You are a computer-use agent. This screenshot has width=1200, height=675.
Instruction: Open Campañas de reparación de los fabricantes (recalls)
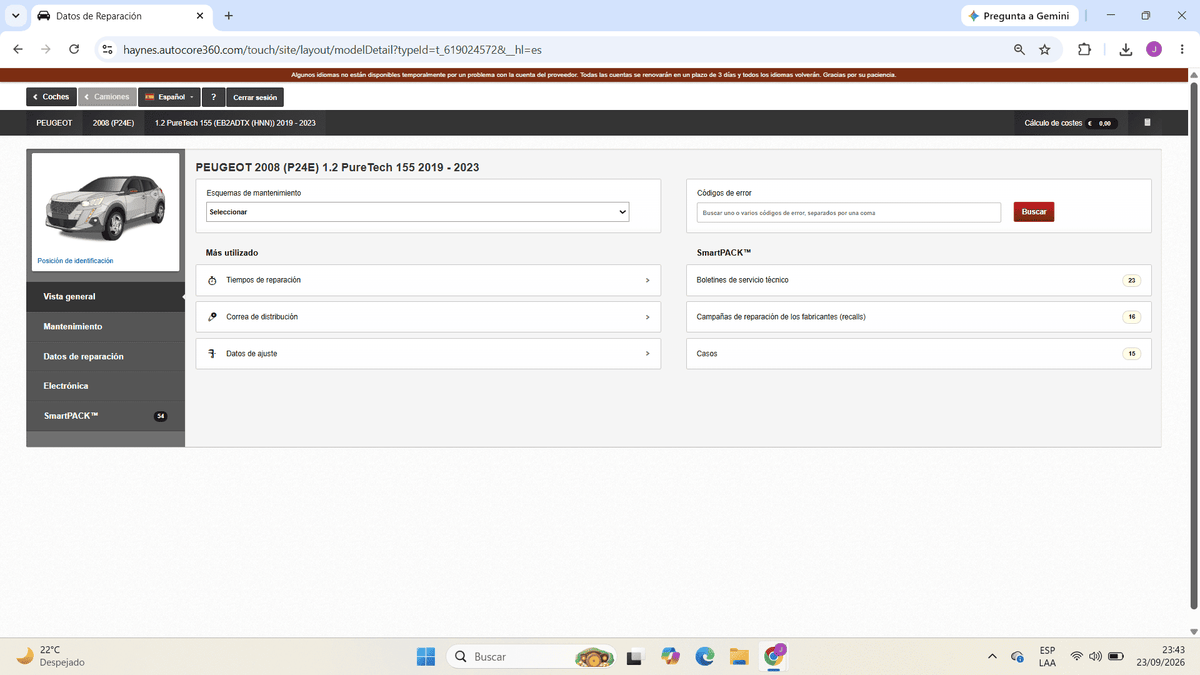(918, 317)
